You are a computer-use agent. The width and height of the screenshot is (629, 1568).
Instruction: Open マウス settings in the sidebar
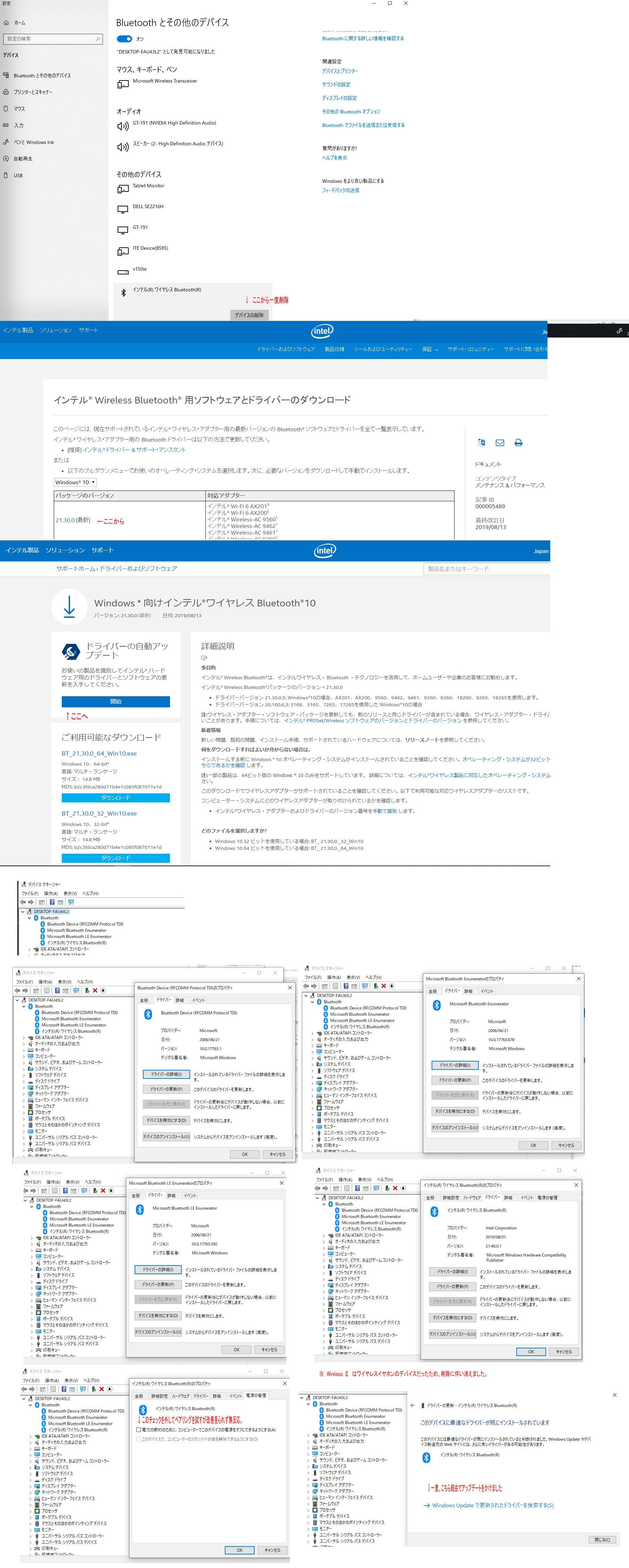click(15, 108)
